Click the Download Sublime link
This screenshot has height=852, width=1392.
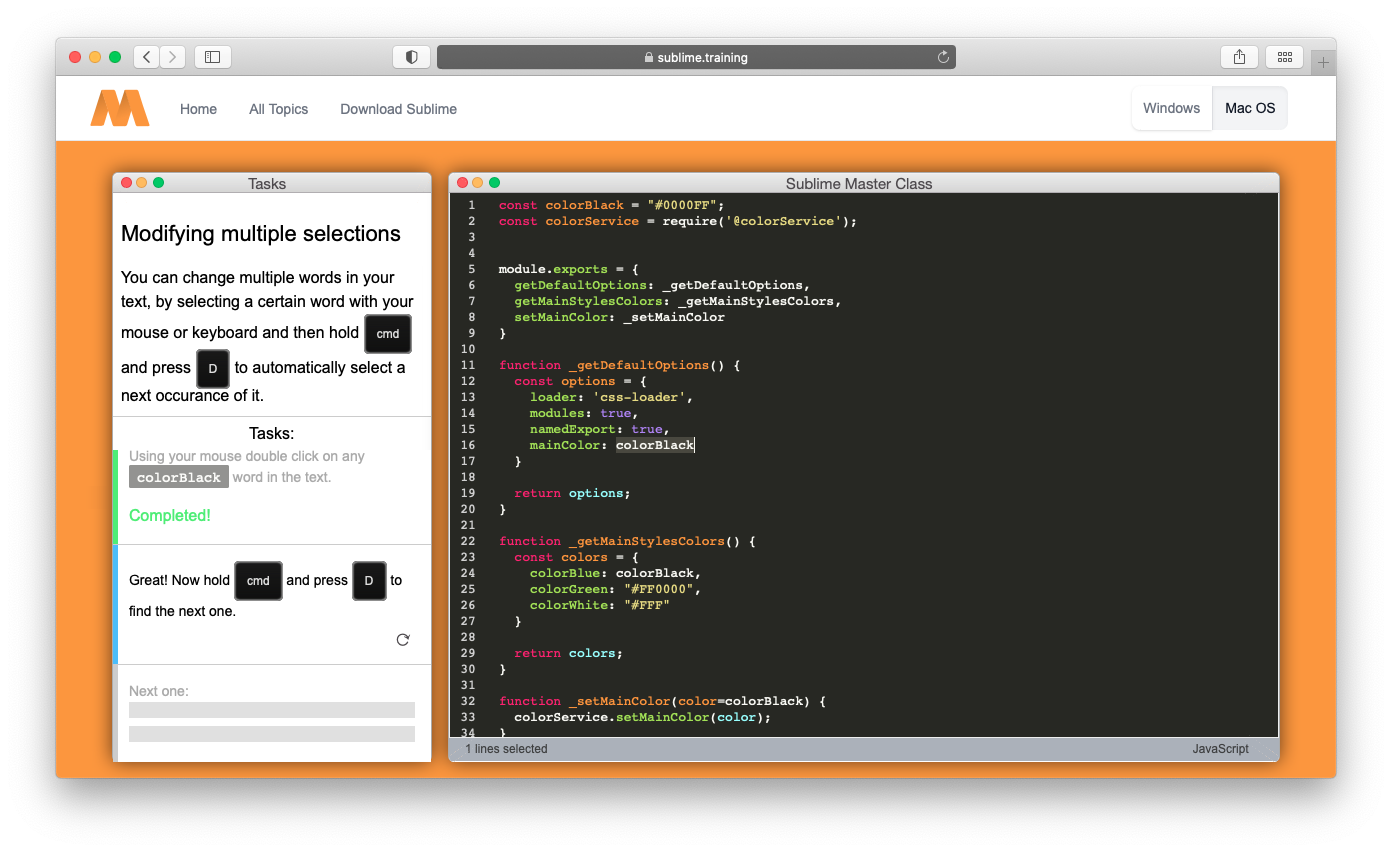398,109
